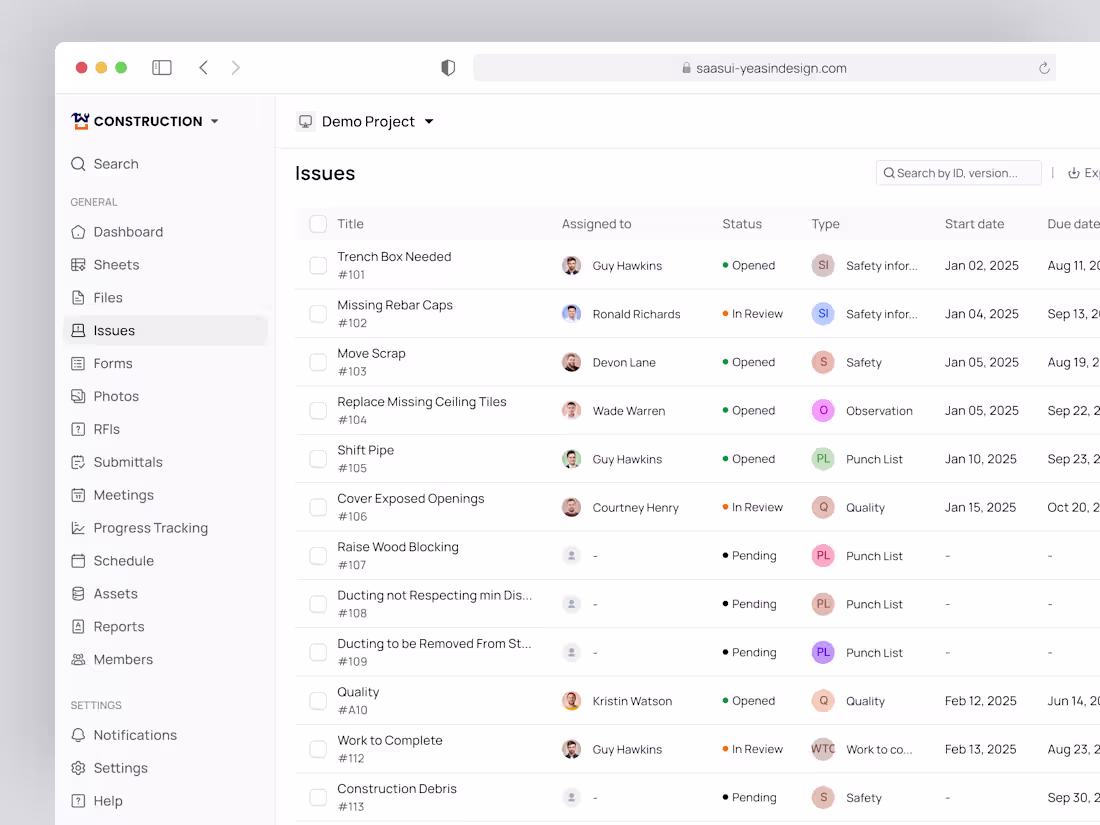The height and width of the screenshot is (825, 1100).
Task: Tick the select-all checkbox in the table header
Action: 317,224
